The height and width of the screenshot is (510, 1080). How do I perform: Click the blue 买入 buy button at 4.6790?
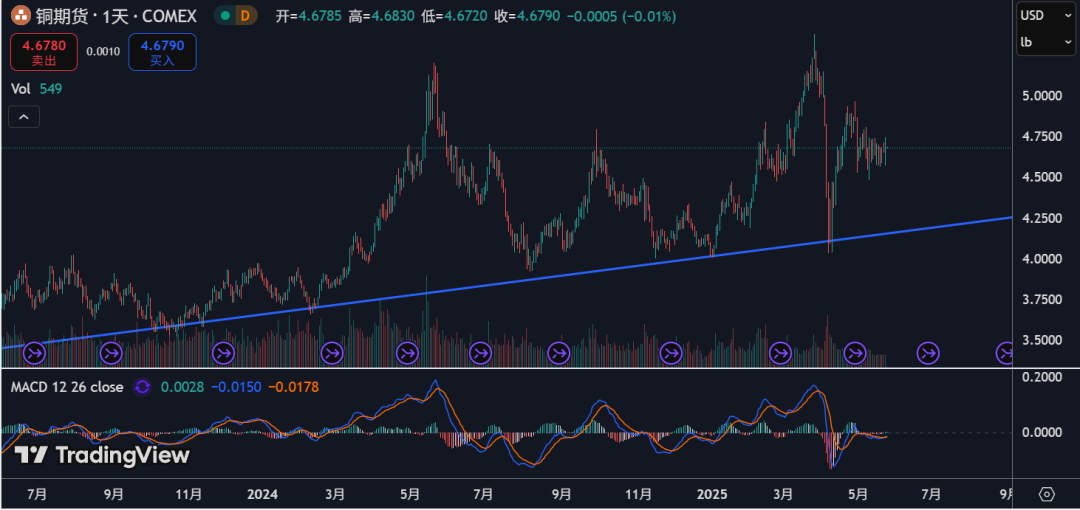(163, 52)
